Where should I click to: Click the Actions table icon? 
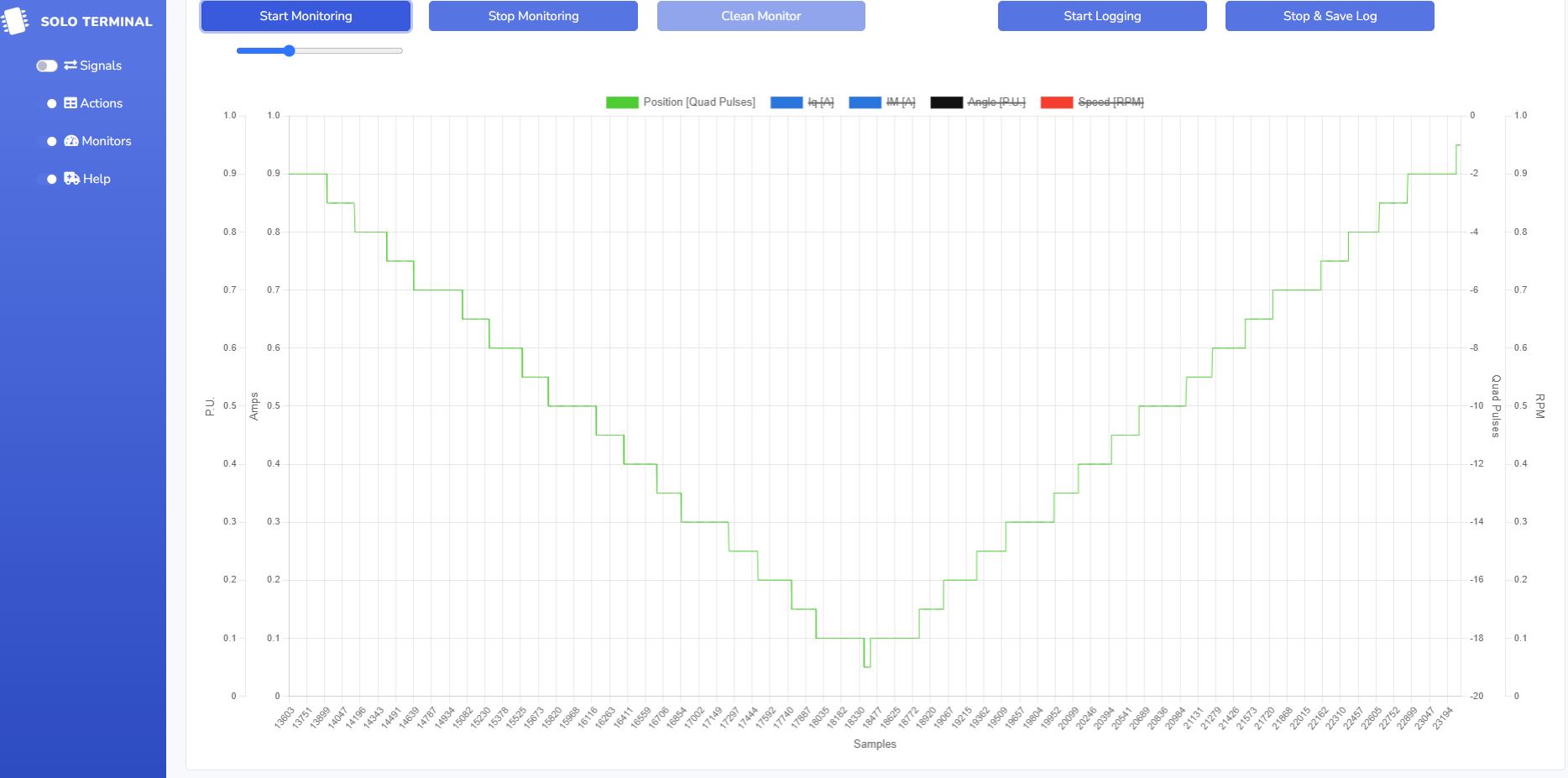tap(71, 103)
